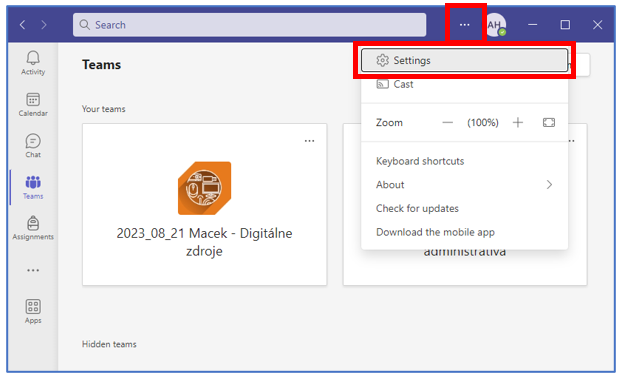
Task: Open Calendar in the sidebar
Action: [x=33, y=105]
